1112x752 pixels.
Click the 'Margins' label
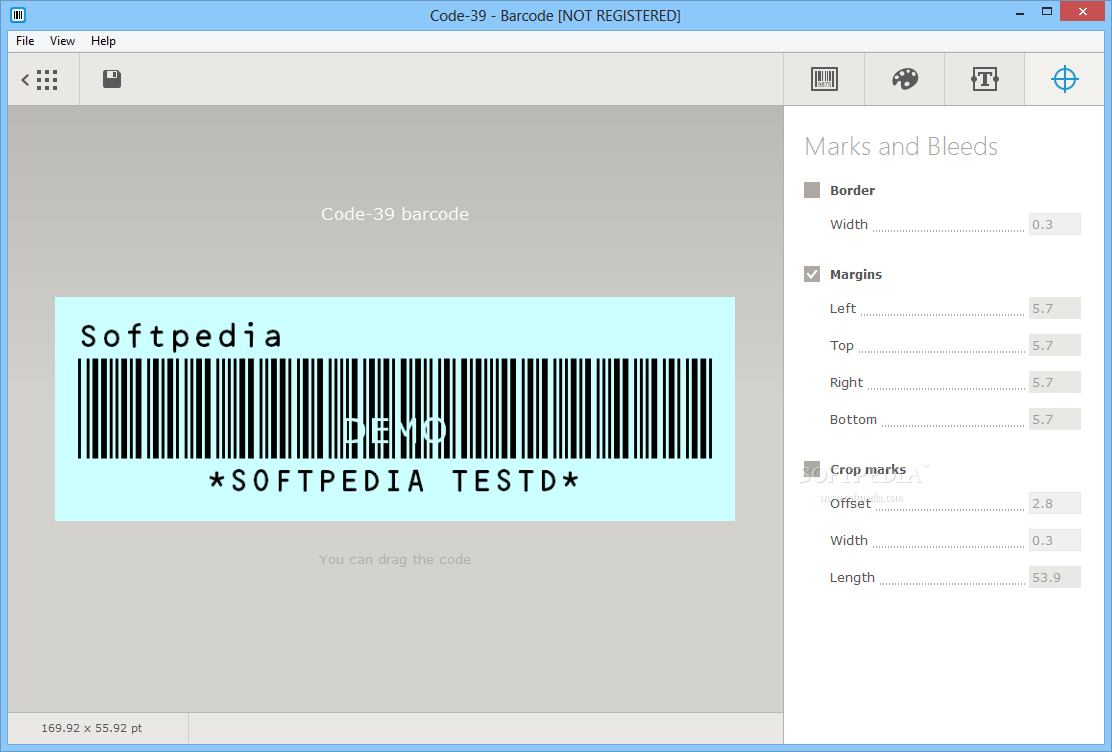coord(856,274)
